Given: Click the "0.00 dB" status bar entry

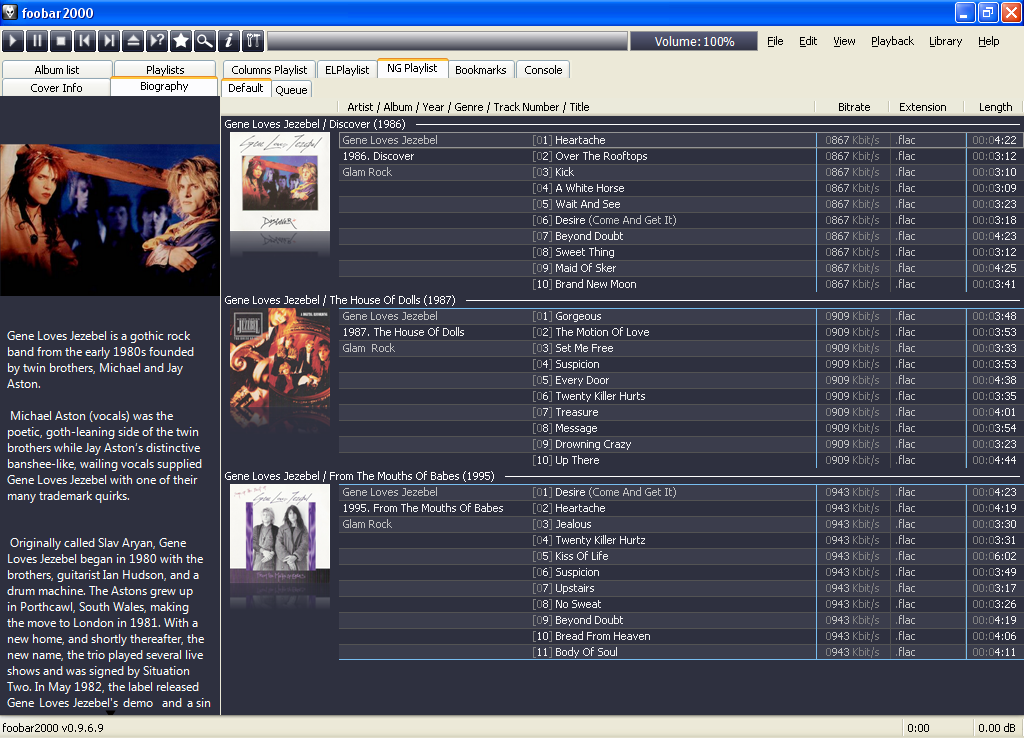Looking at the screenshot, I should pyautogui.click(x=996, y=728).
